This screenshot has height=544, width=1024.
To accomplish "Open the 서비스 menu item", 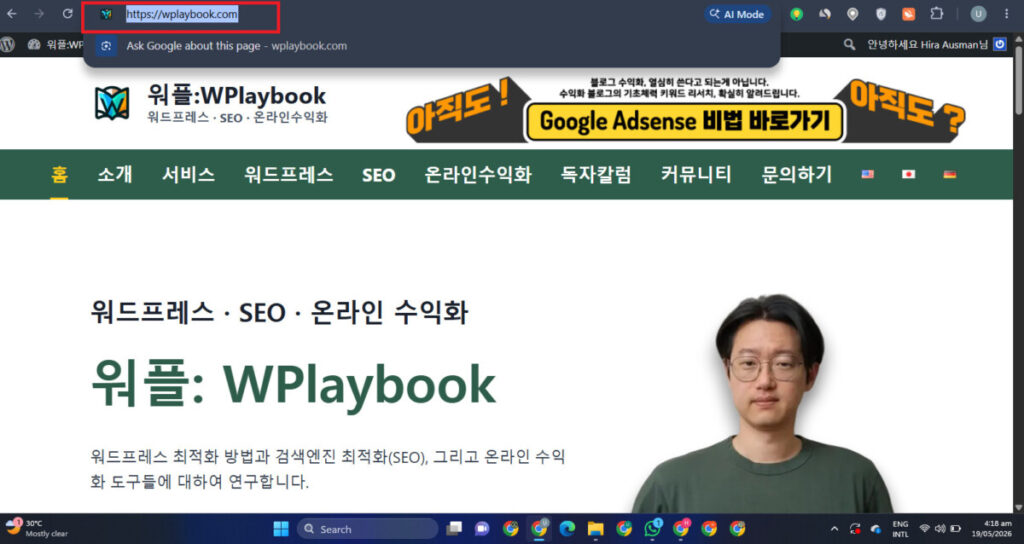I will point(188,174).
